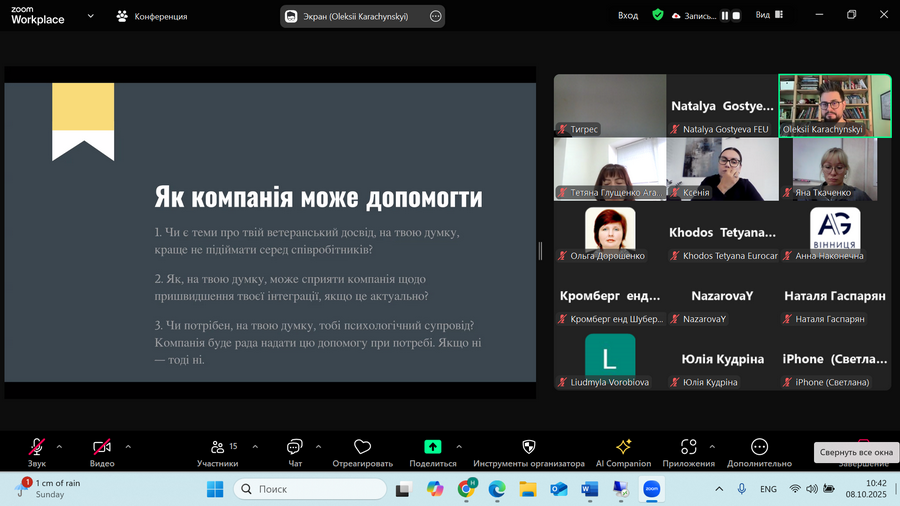Turn on camera with the Видео button
Image resolution: width=900 pixels, height=506 pixels.
(101, 448)
